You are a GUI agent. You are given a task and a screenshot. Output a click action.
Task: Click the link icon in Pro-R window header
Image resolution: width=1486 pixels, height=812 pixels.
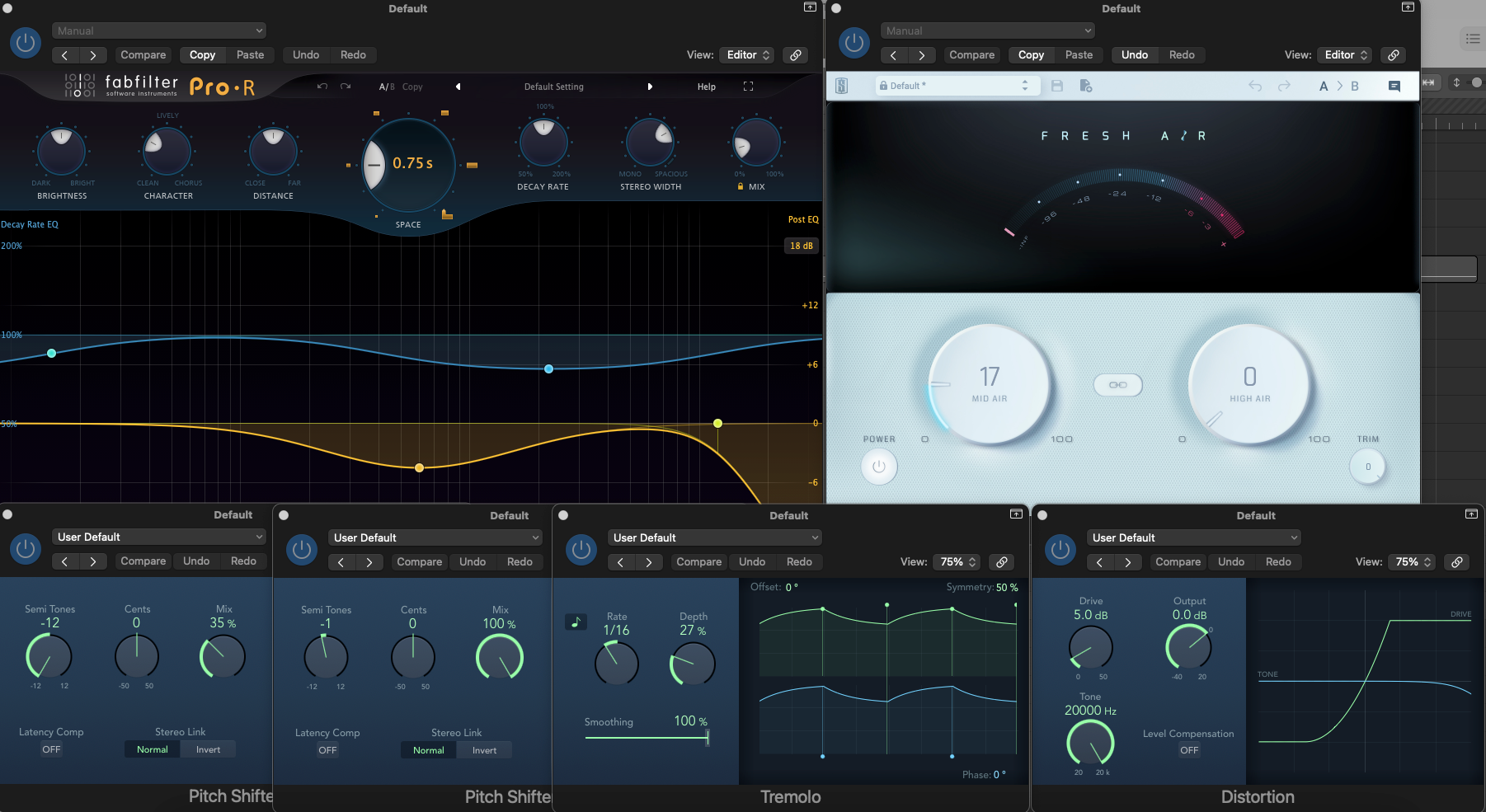click(796, 55)
